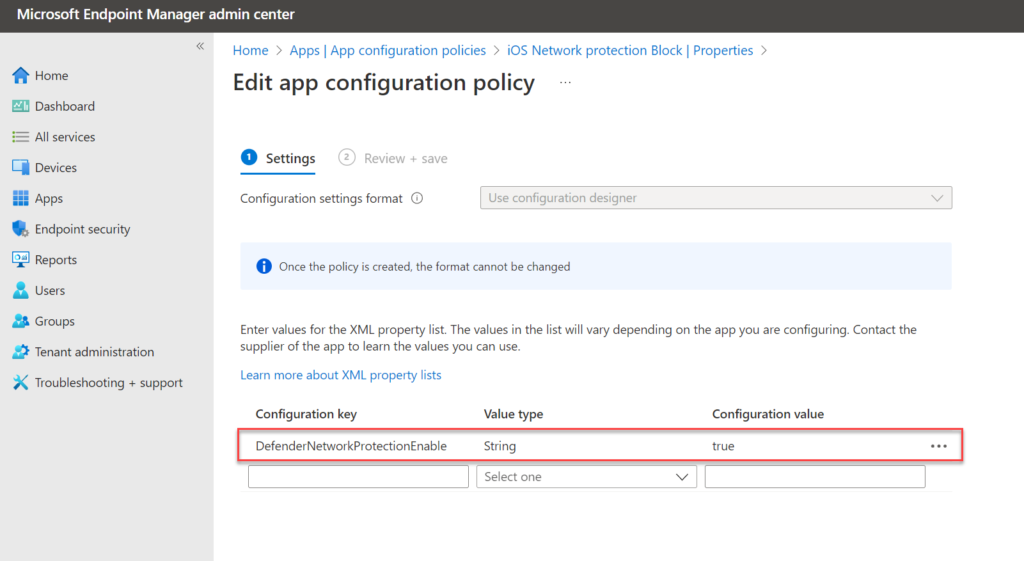
Task: Expand the Select one value type dropdown
Action: click(586, 477)
